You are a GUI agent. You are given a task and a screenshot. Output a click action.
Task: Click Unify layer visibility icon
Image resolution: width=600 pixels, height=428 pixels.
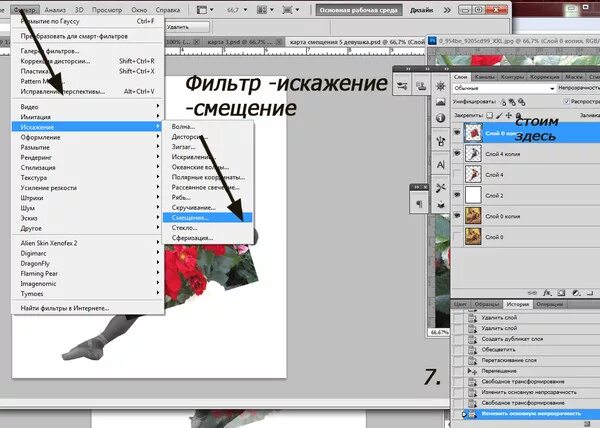coord(512,102)
